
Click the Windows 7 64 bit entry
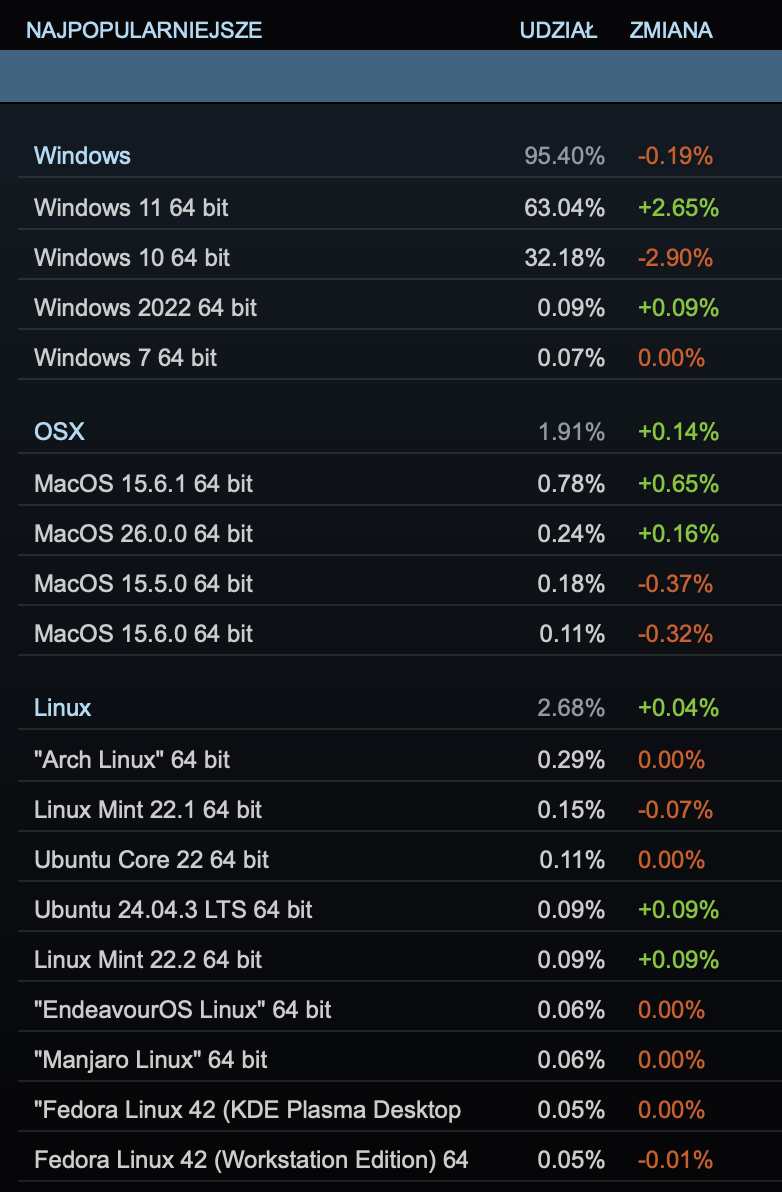(x=125, y=358)
